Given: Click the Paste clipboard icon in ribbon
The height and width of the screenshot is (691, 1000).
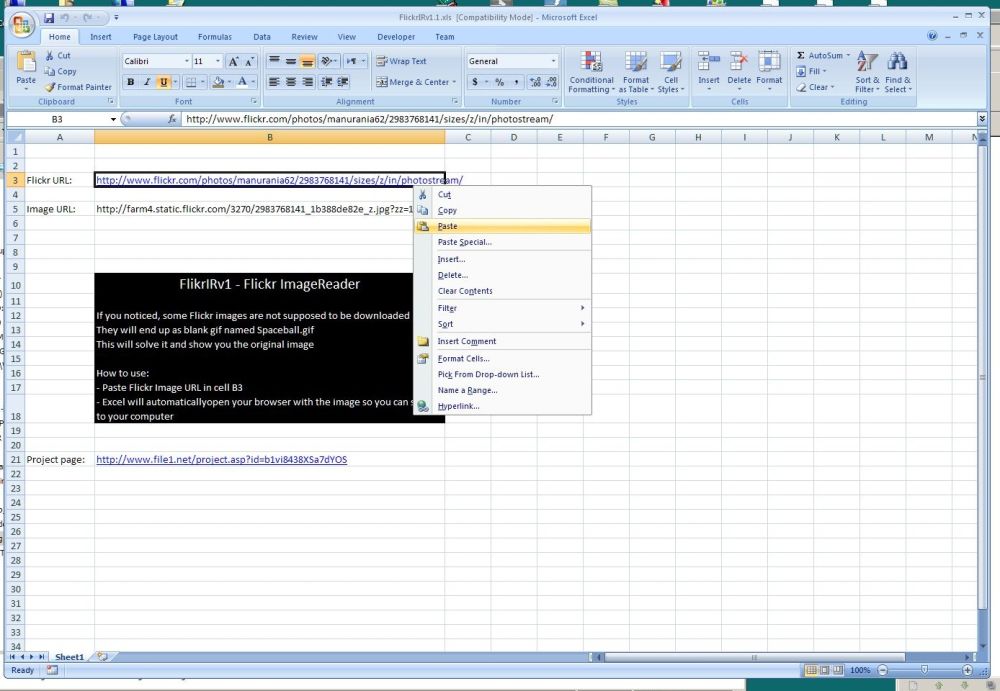Looking at the screenshot, I should tap(26, 62).
